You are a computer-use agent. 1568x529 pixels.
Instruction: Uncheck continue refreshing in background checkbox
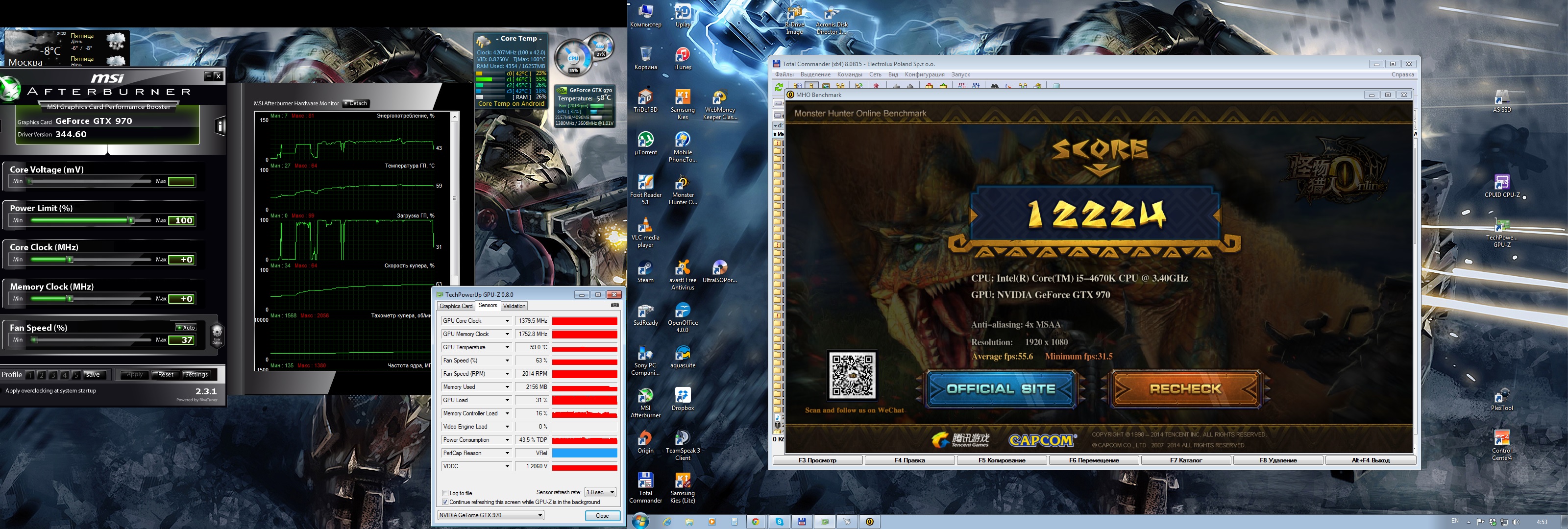[x=445, y=502]
